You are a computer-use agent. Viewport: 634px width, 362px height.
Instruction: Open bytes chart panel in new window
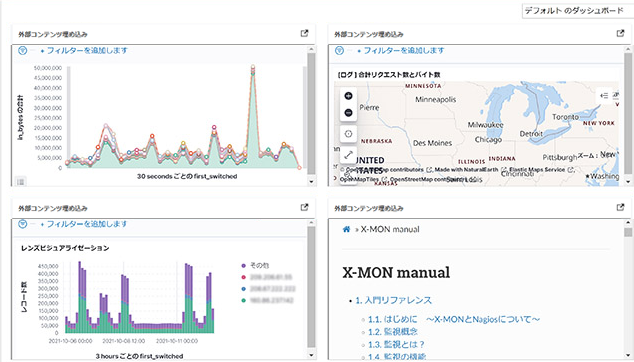click(x=304, y=34)
